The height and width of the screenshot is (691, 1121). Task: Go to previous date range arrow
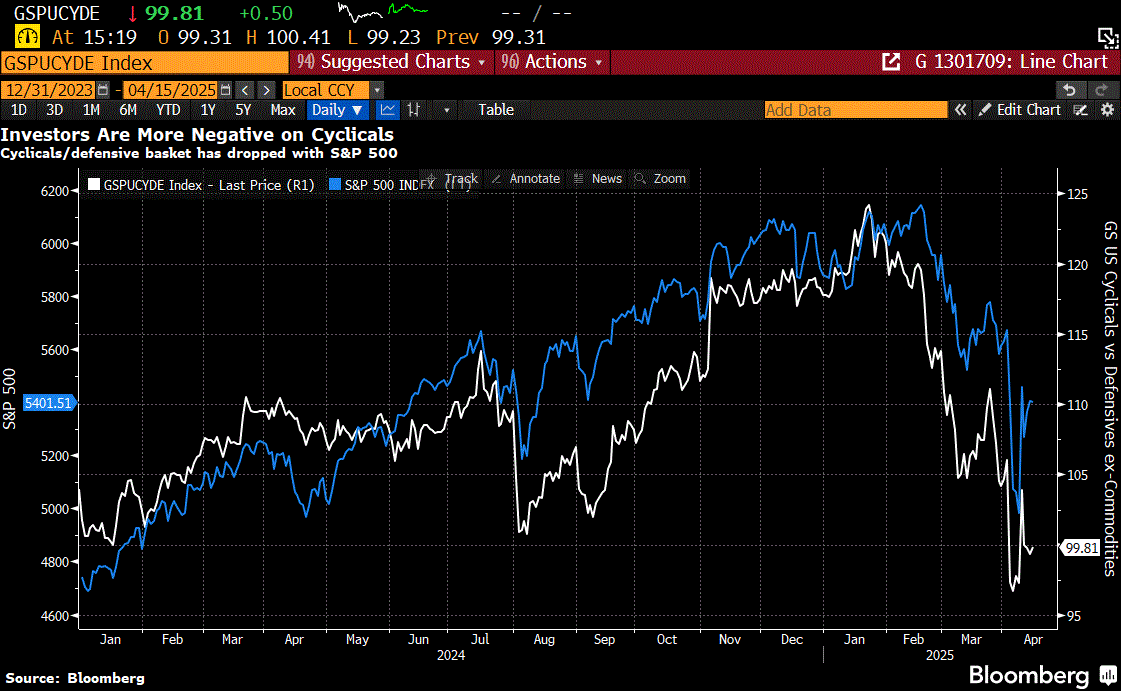[x=245, y=90]
